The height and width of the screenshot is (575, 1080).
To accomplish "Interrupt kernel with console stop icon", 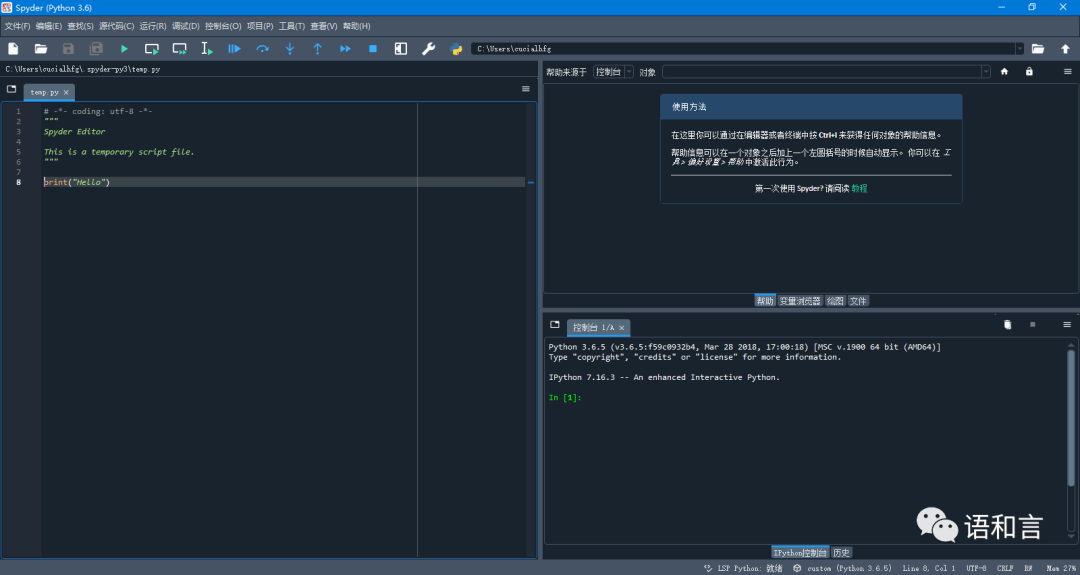I will 1032,324.
